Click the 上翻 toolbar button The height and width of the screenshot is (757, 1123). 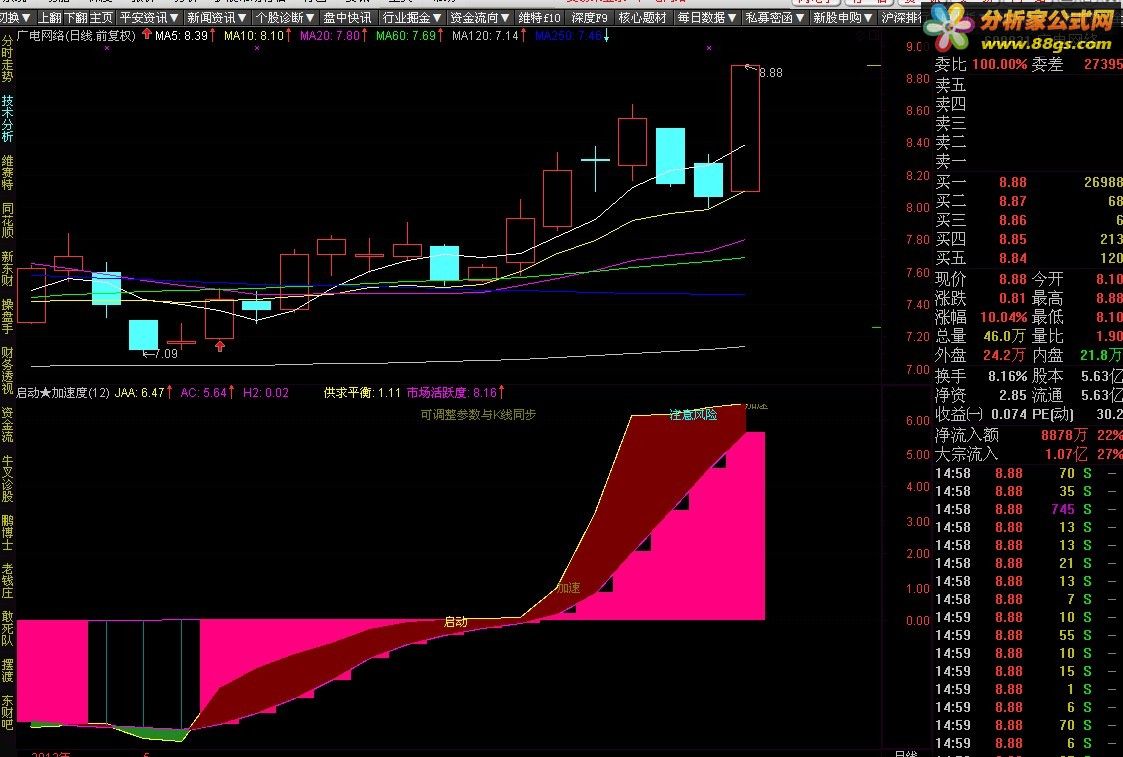click(50, 17)
